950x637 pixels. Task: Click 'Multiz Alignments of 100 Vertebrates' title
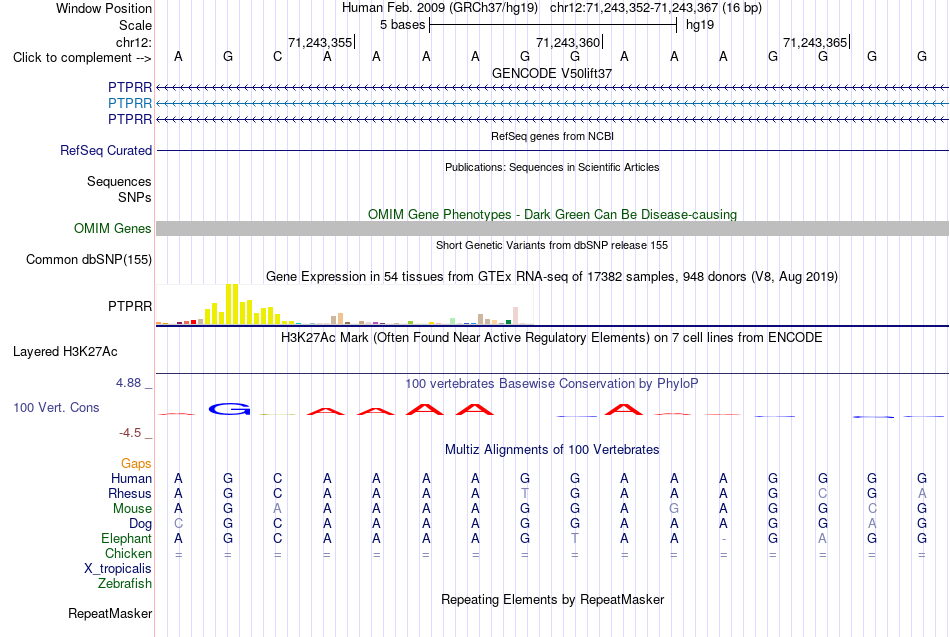552,450
